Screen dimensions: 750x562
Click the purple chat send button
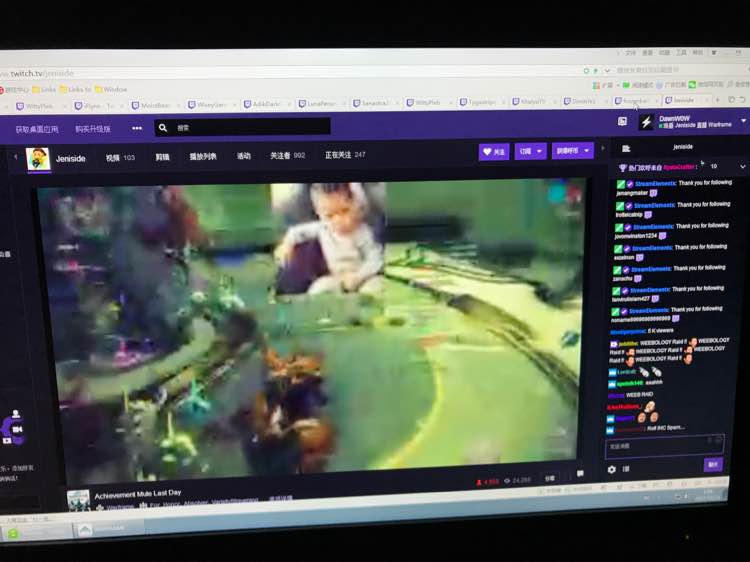pos(713,464)
